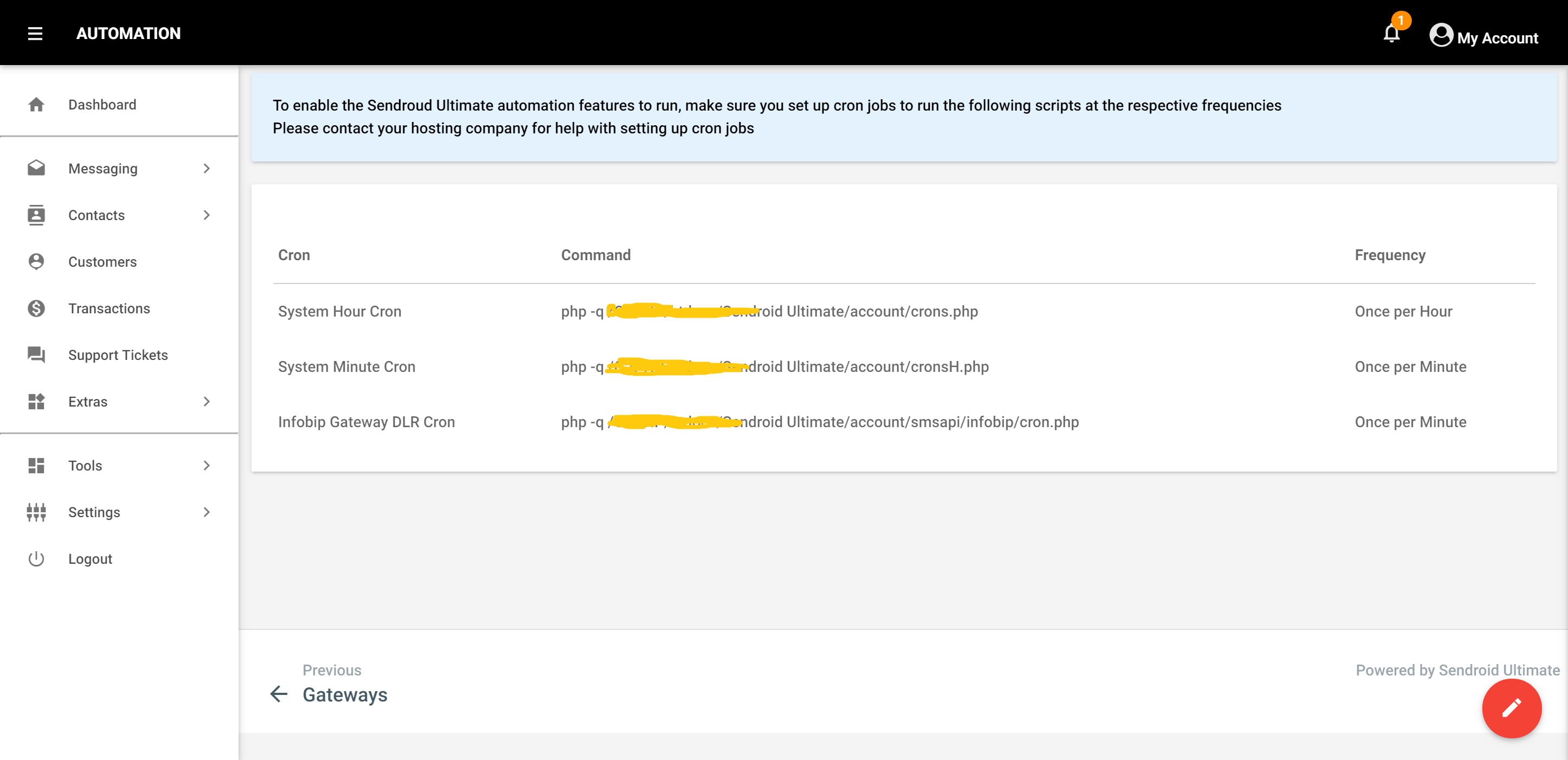Click the My Account label

coord(1497,38)
